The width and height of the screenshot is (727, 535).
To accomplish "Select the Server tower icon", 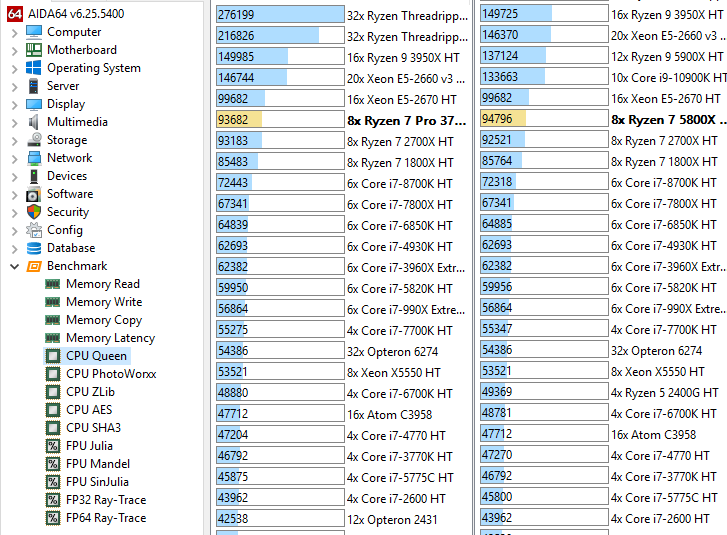I will coord(34,86).
